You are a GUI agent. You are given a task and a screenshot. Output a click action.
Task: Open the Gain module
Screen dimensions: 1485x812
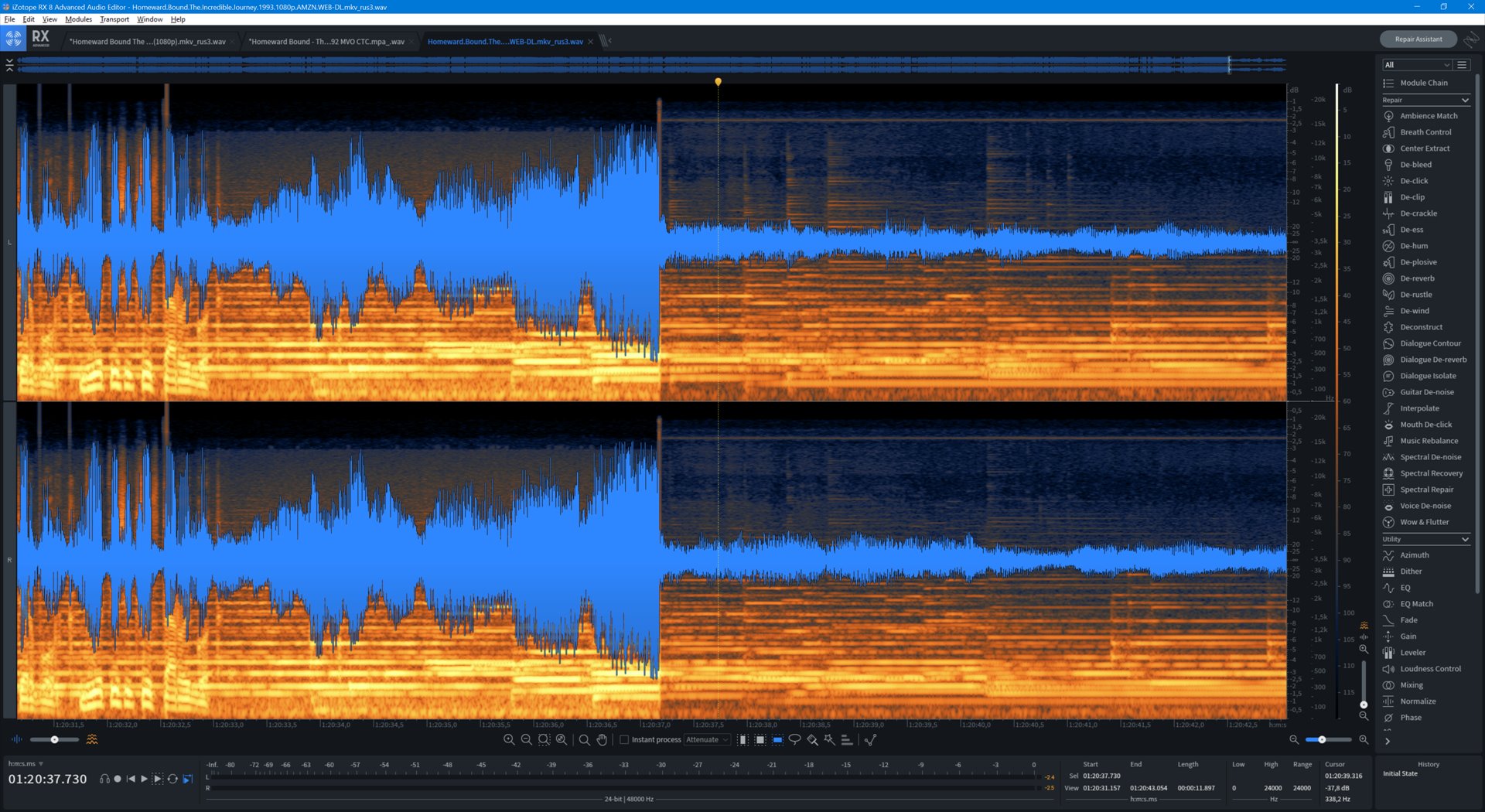pos(1408,636)
